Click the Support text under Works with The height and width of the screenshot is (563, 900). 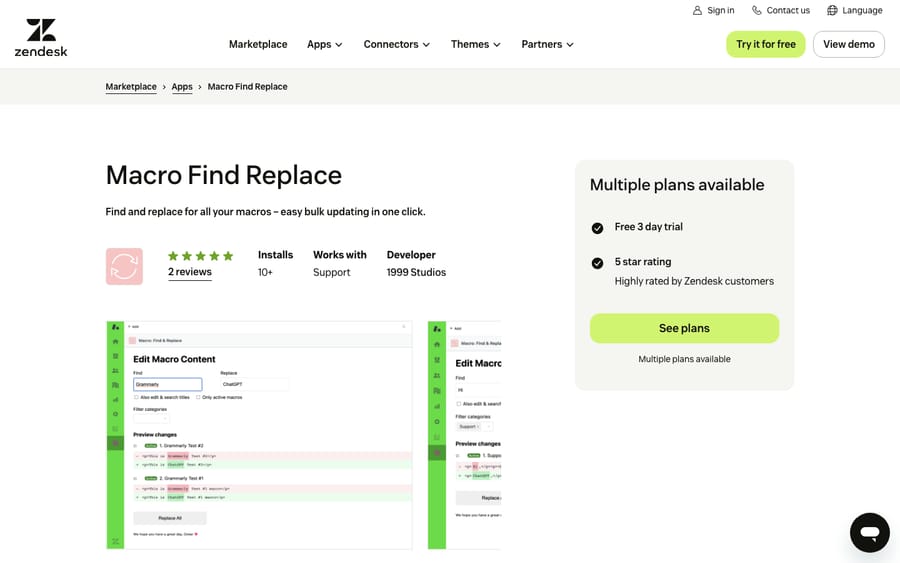(x=331, y=272)
